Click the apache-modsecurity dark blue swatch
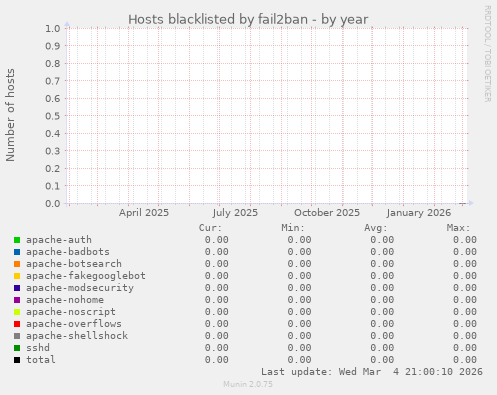This screenshot has height=395, width=497. (x=17, y=288)
